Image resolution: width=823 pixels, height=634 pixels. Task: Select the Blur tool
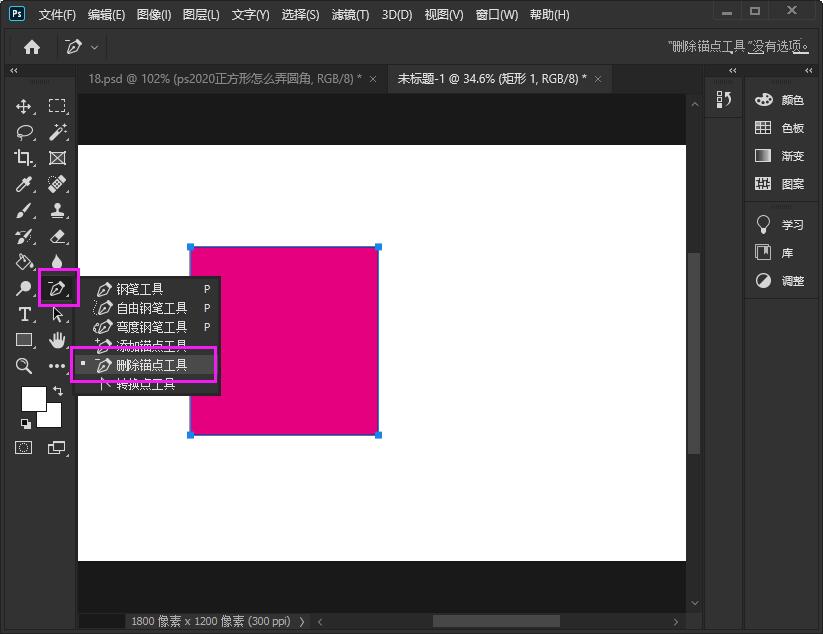pos(57,262)
